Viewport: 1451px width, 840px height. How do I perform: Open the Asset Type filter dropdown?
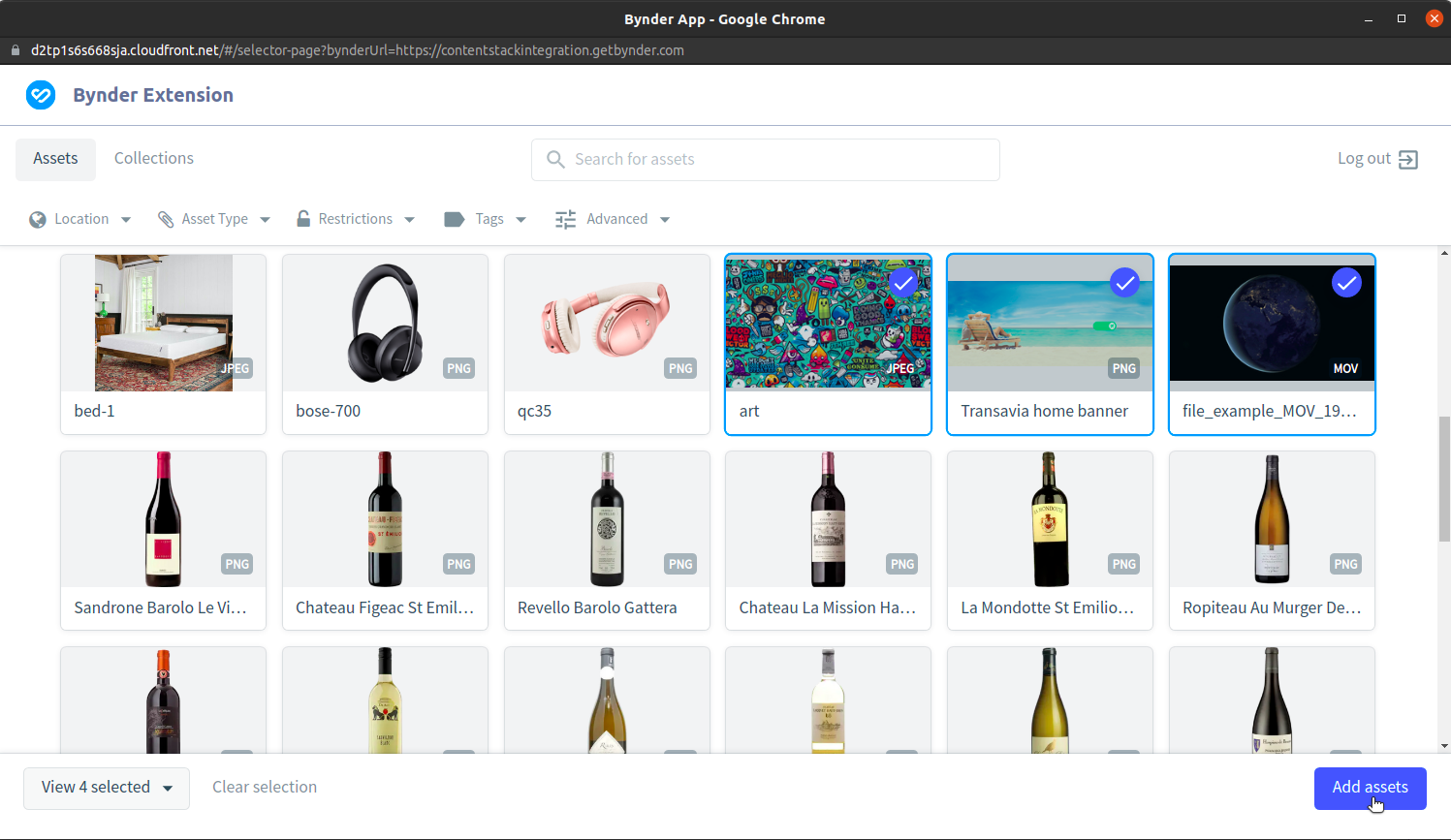[214, 220]
